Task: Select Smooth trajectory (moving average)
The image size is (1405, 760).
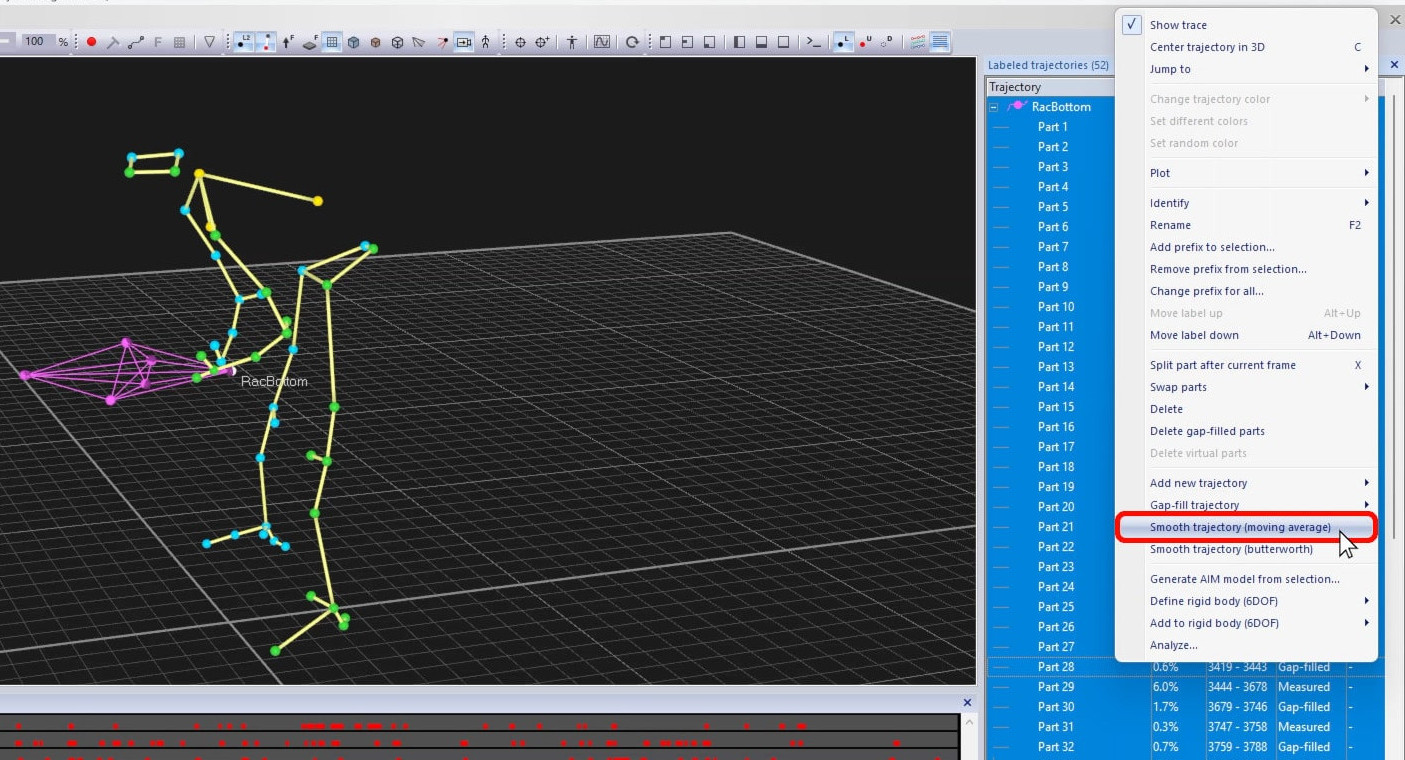Action: [x=1240, y=527]
